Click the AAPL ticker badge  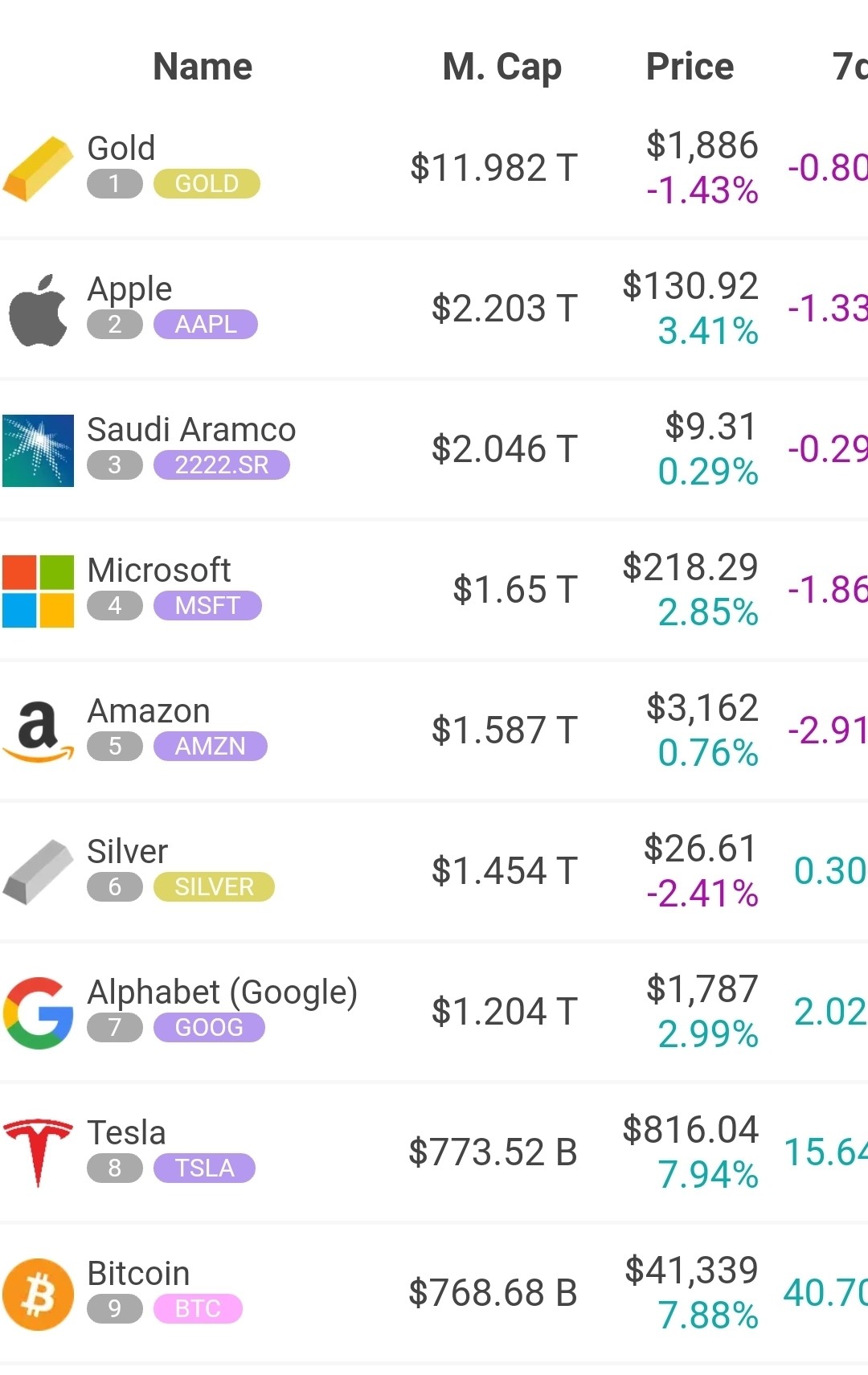pos(206,325)
